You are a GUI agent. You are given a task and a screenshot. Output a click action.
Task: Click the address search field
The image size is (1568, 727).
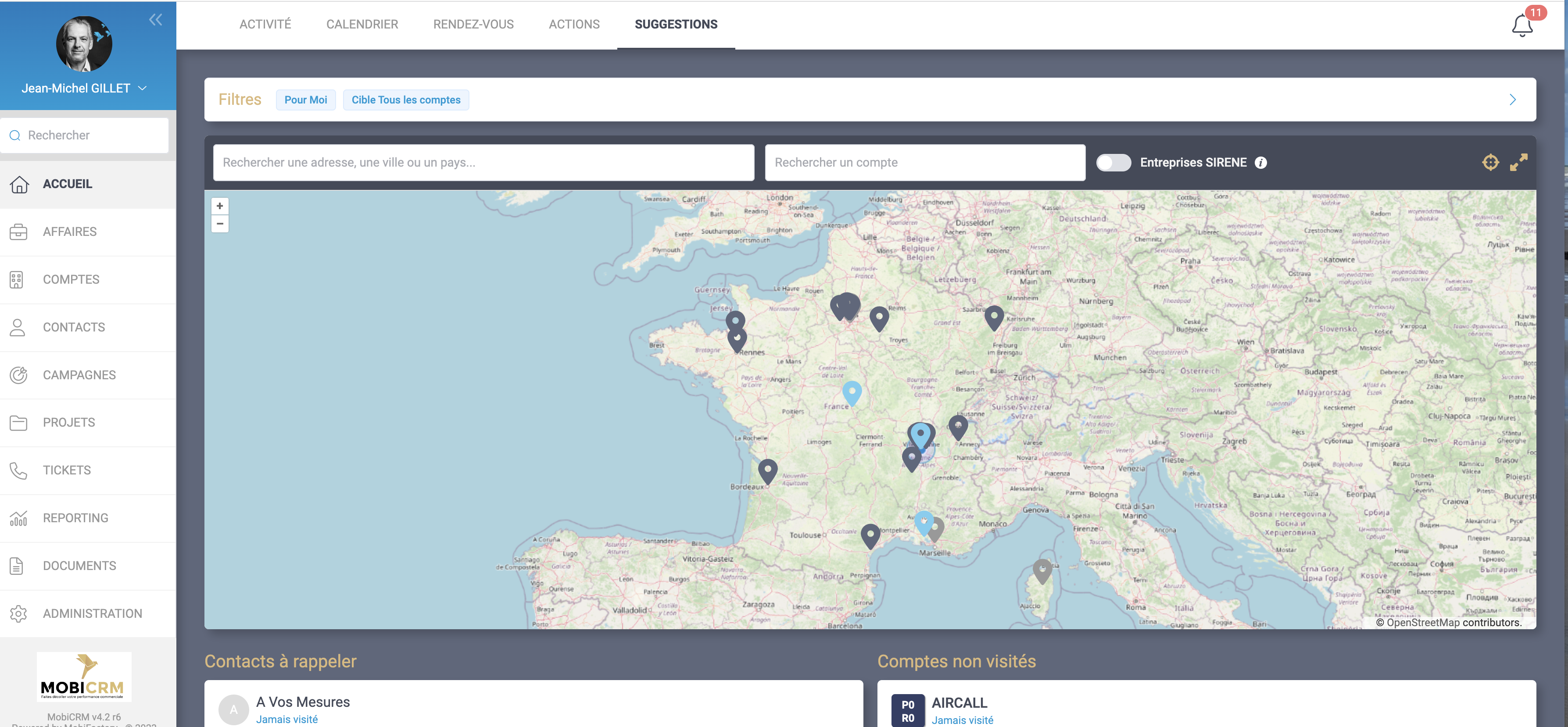[x=483, y=162]
